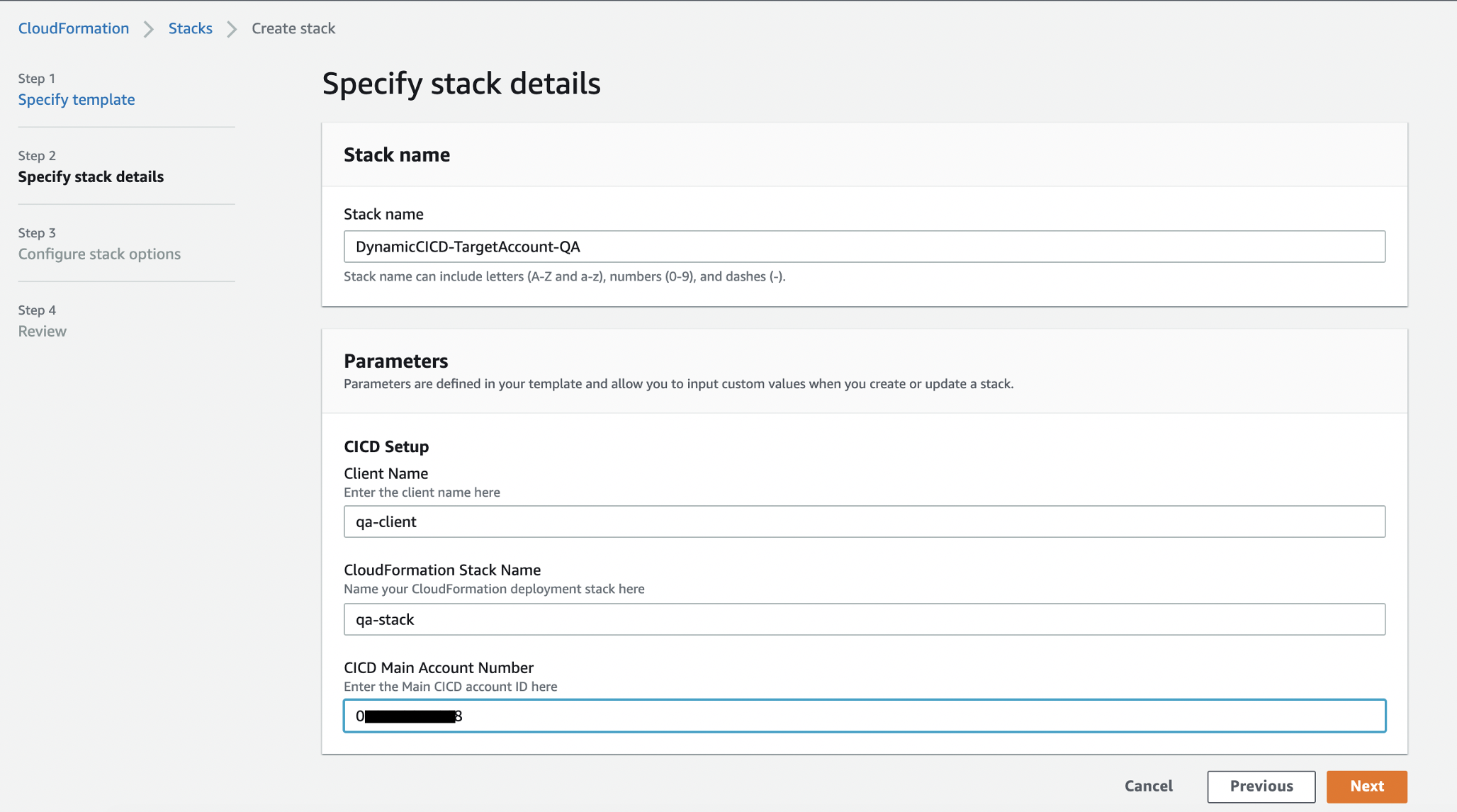Go back to Step 1 Specify template

pyautogui.click(x=76, y=99)
